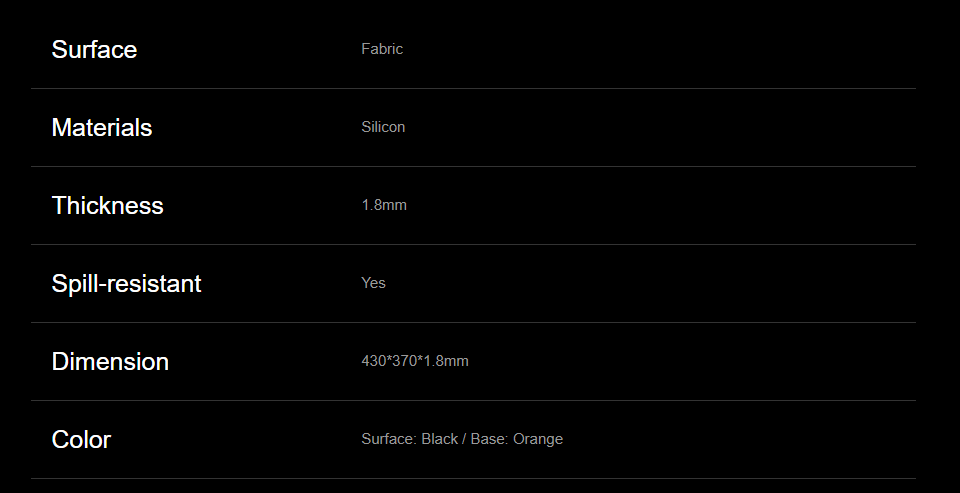
Task: Click the divider line below Color row
Action: tap(473, 478)
